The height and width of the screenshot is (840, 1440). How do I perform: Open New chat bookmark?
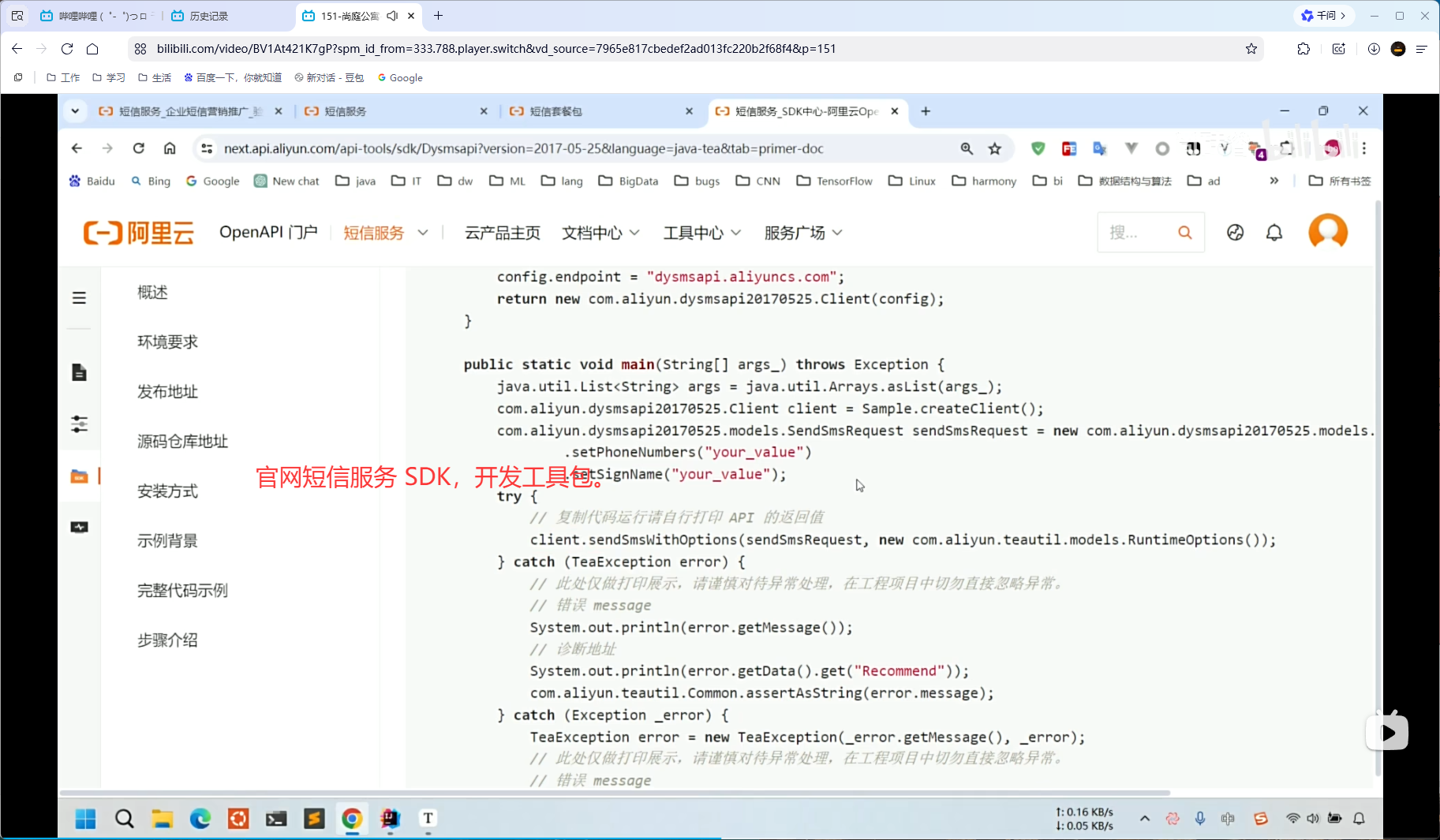286,181
